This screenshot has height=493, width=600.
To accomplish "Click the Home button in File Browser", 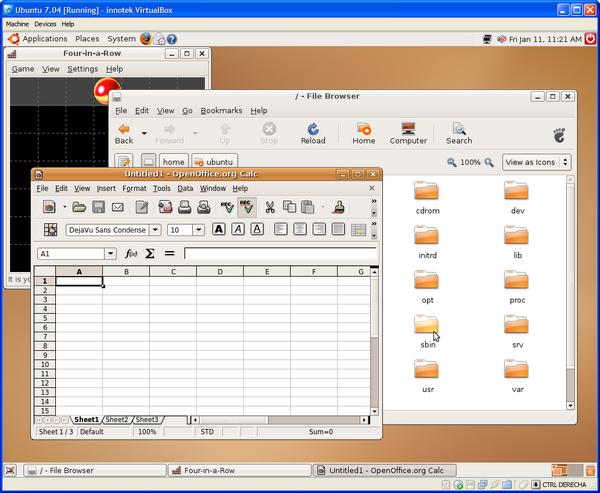I will coord(364,134).
